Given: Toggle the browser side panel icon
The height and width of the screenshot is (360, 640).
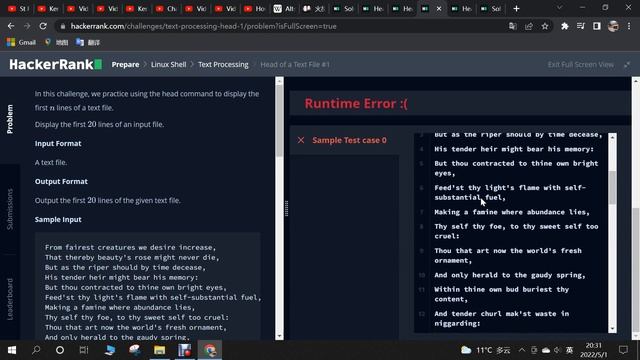Looking at the screenshot, I should tap(597, 26).
